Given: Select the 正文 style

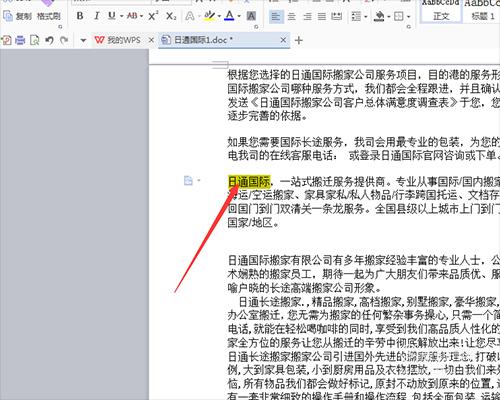Looking at the screenshot, I should click(x=441, y=11).
